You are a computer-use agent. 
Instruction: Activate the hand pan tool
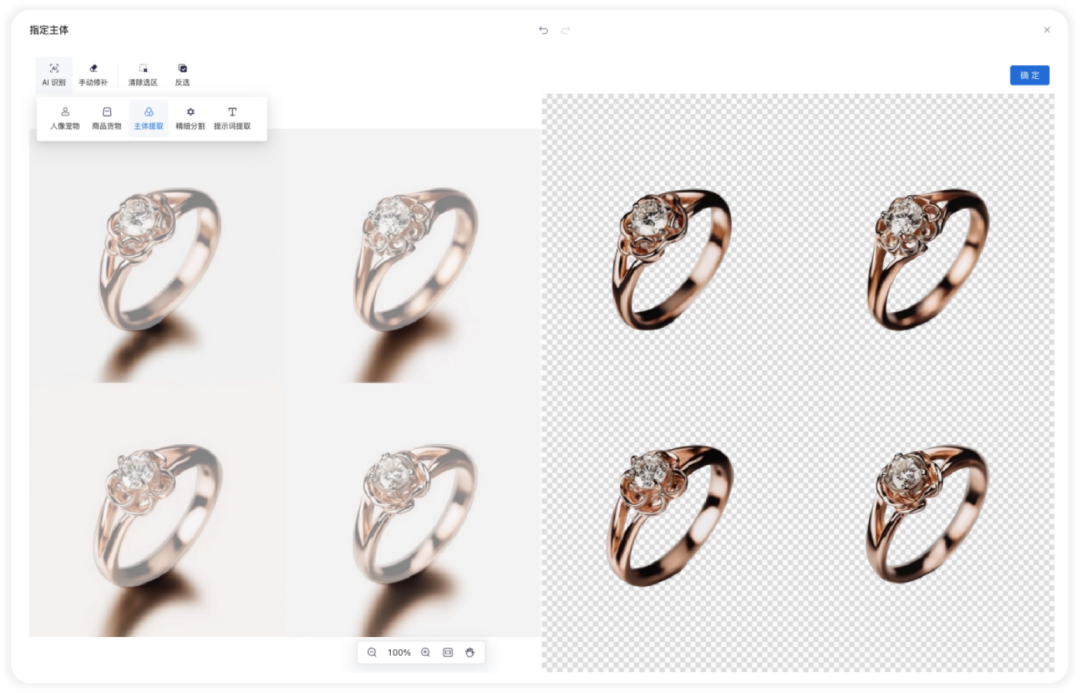(x=470, y=652)
